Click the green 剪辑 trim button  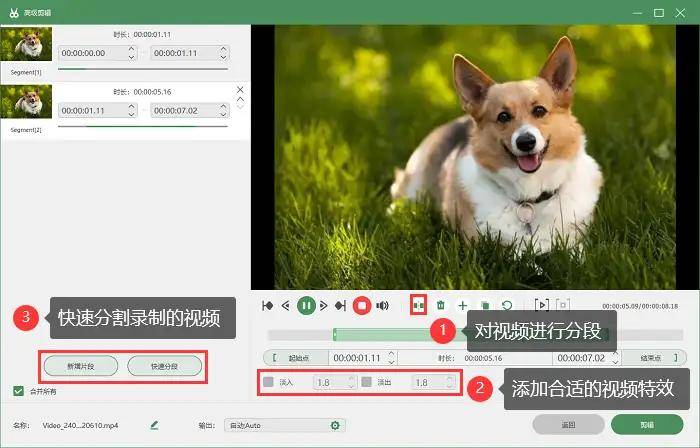click(x=647, y=425)
